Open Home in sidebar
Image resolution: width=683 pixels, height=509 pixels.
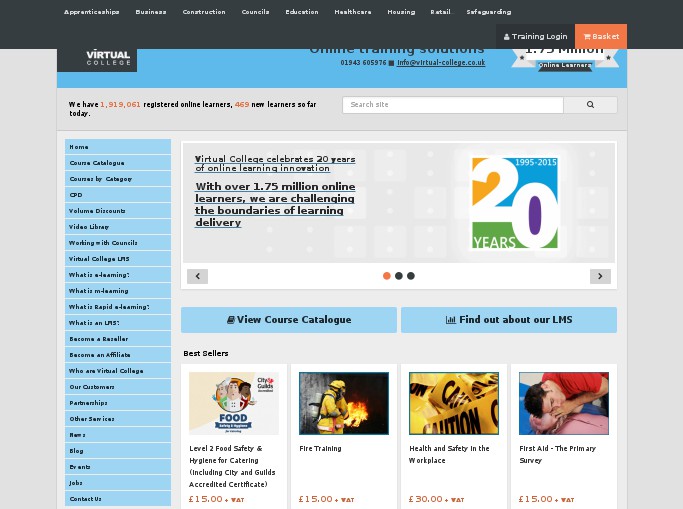pos(118,147)
